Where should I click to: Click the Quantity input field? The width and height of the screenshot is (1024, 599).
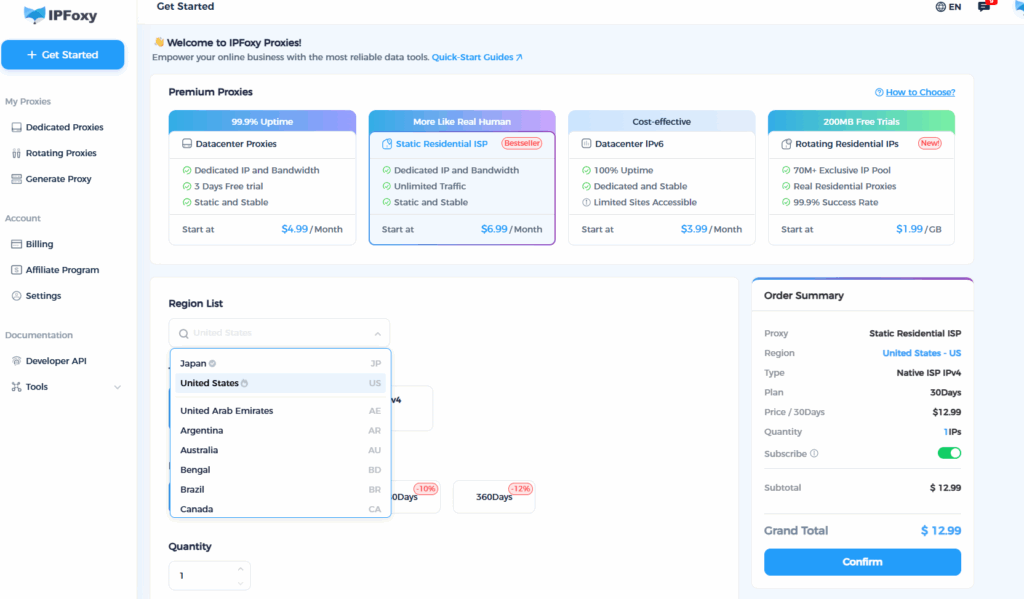point(200,576)
